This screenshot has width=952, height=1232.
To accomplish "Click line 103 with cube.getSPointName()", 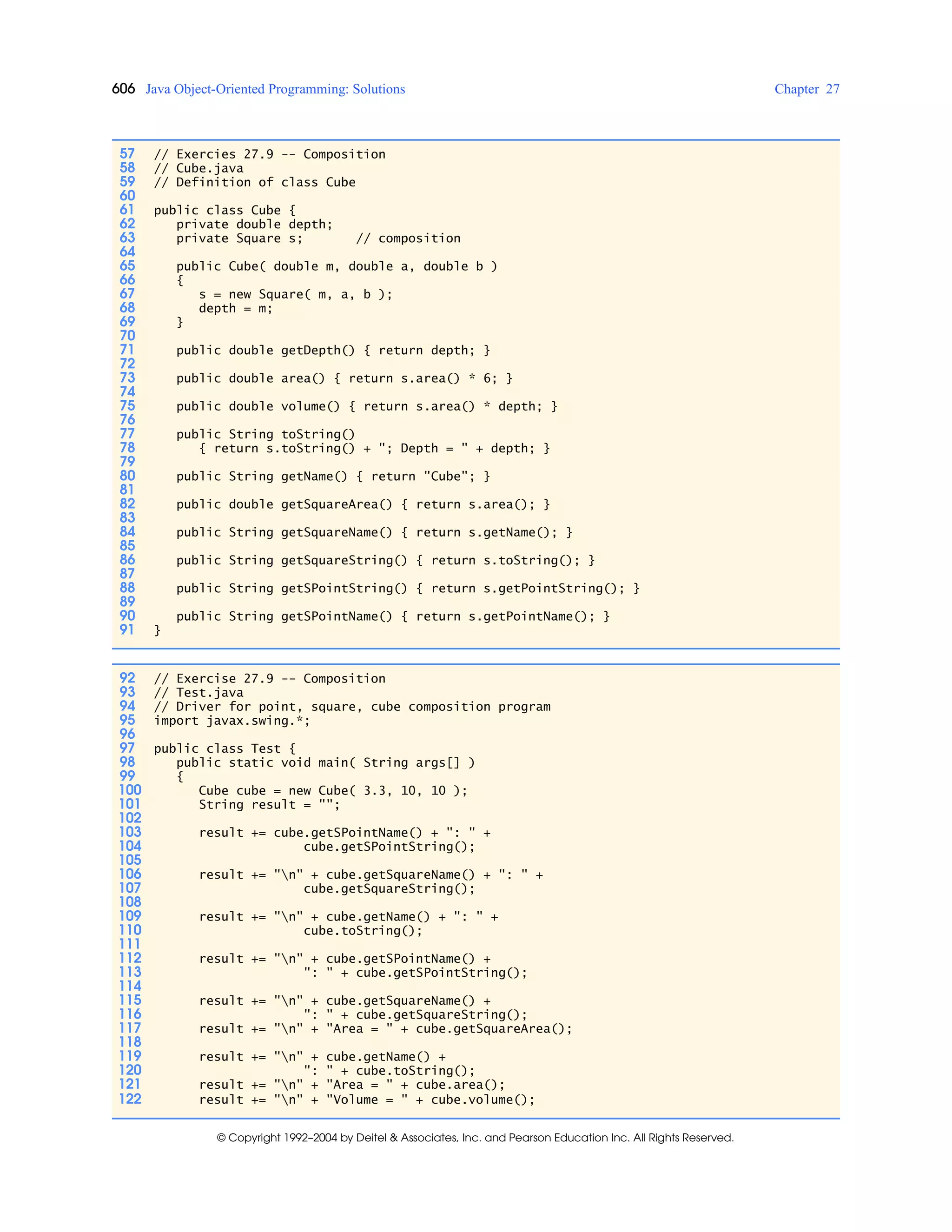I will tap(344, 833).
